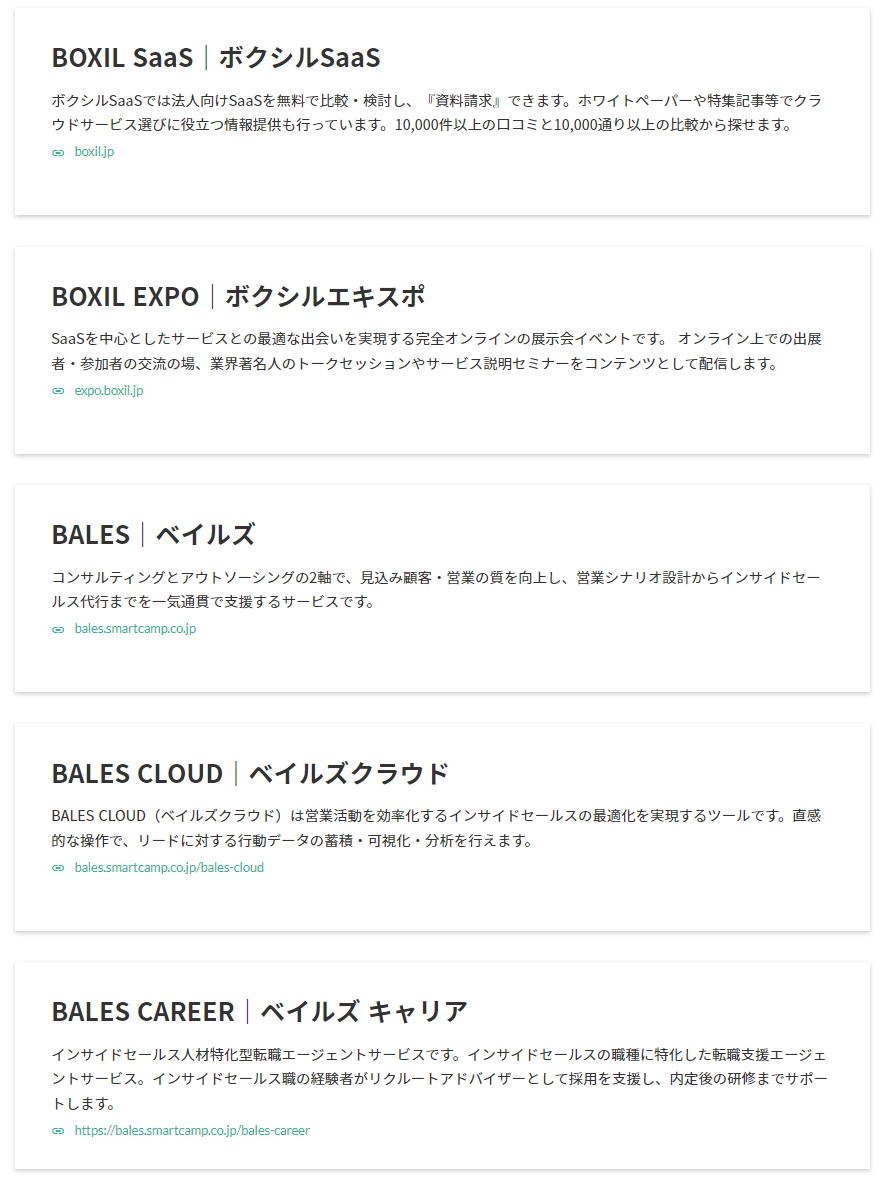Click the link icon beside bales.smartcamp.co.jp

[x=58, y=630]
